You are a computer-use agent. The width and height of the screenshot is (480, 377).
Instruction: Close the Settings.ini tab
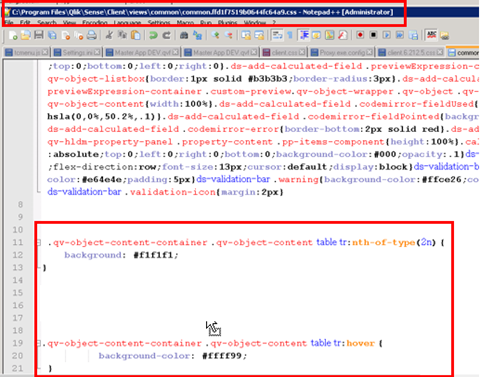97,52
